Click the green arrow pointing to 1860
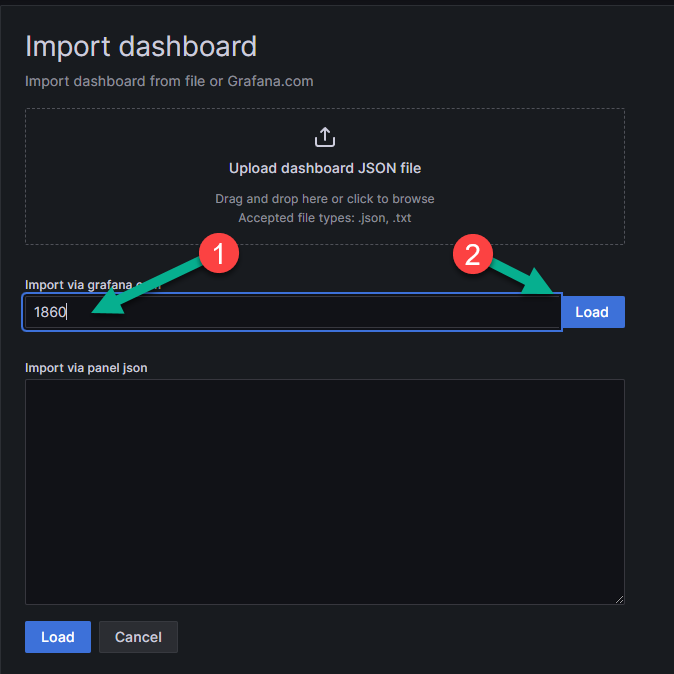The width and height of the screenshot is (674, 674). click(x=150, y=290)
